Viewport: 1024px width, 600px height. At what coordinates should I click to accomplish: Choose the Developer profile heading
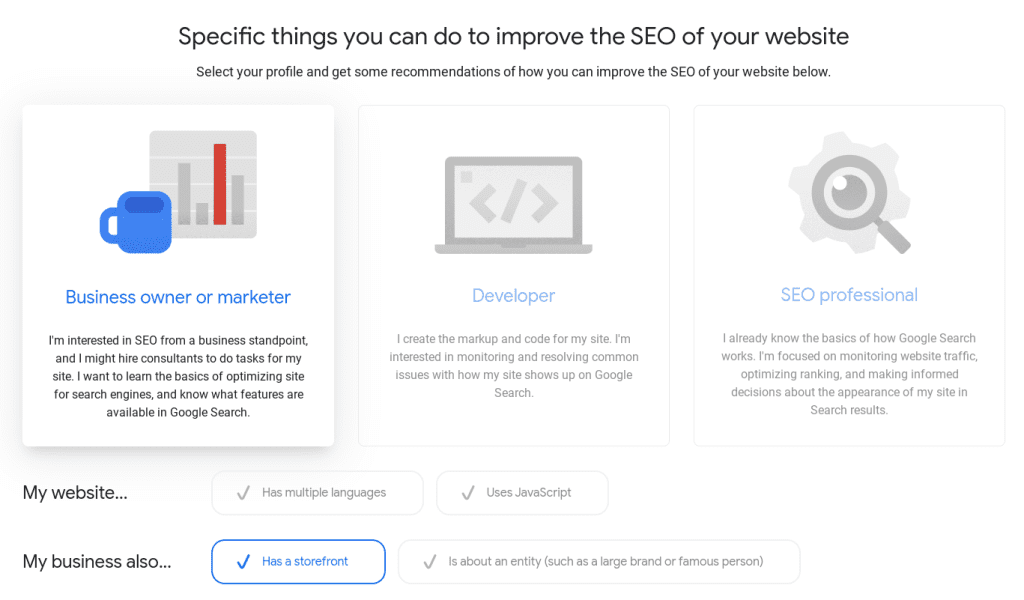point(513,296)
